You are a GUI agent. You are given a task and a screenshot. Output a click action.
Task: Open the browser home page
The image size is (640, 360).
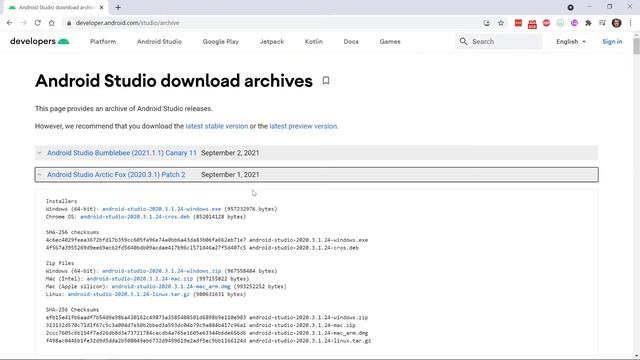51,23
